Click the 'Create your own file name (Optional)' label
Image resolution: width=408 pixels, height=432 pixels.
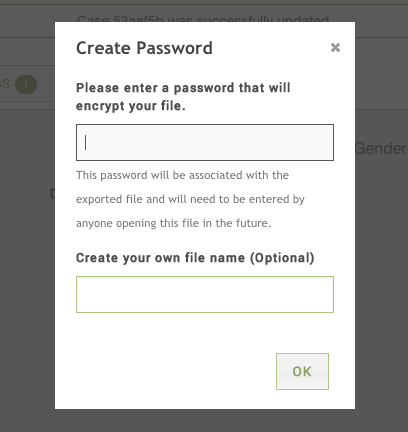pyautogui.click(x=195, y=258)
